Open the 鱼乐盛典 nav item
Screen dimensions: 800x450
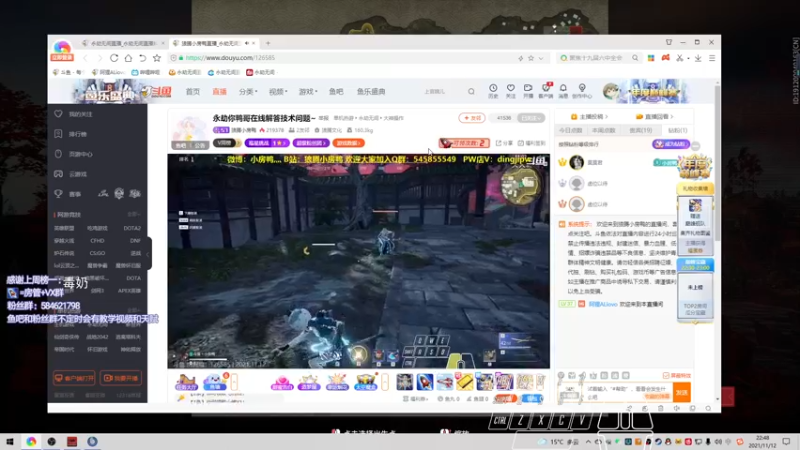(x=371, y=92)
